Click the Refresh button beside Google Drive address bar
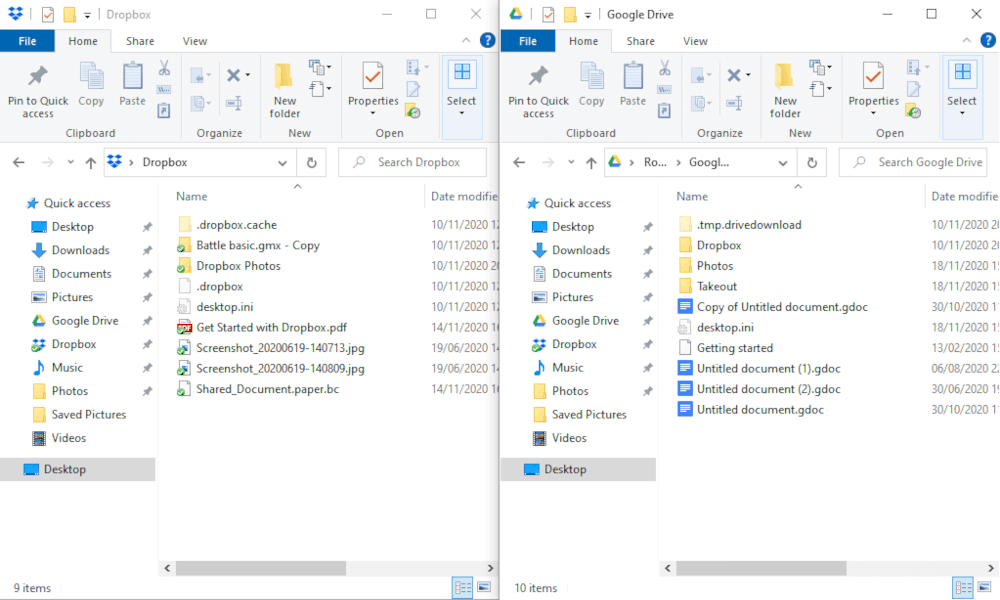1000x600 pixels. point(812,162)
